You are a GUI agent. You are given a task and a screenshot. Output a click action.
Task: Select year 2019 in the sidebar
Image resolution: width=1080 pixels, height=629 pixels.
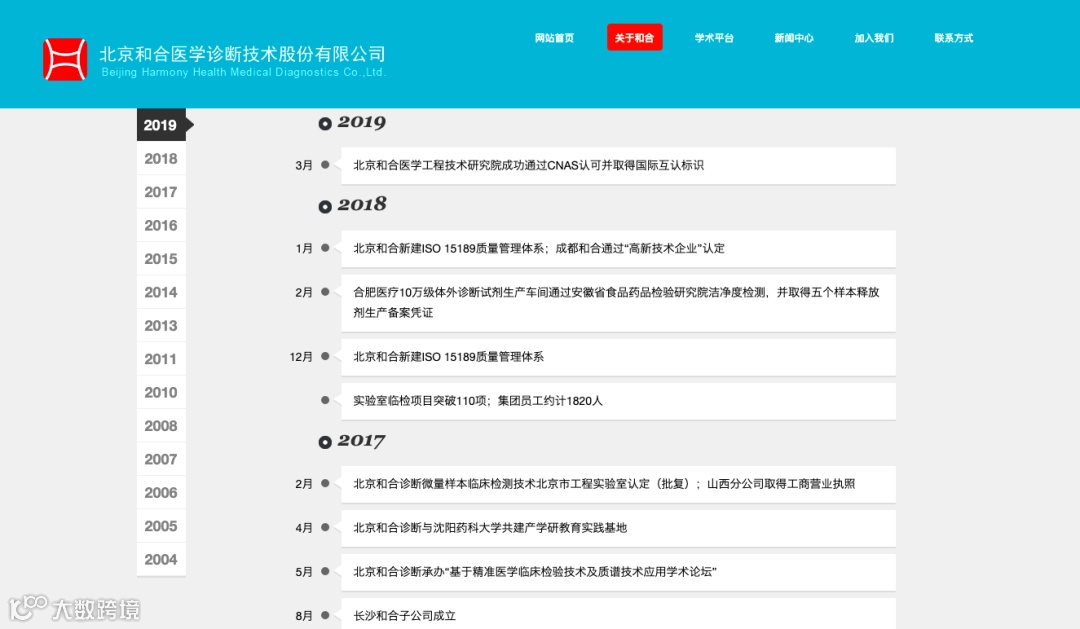(161, 125)
